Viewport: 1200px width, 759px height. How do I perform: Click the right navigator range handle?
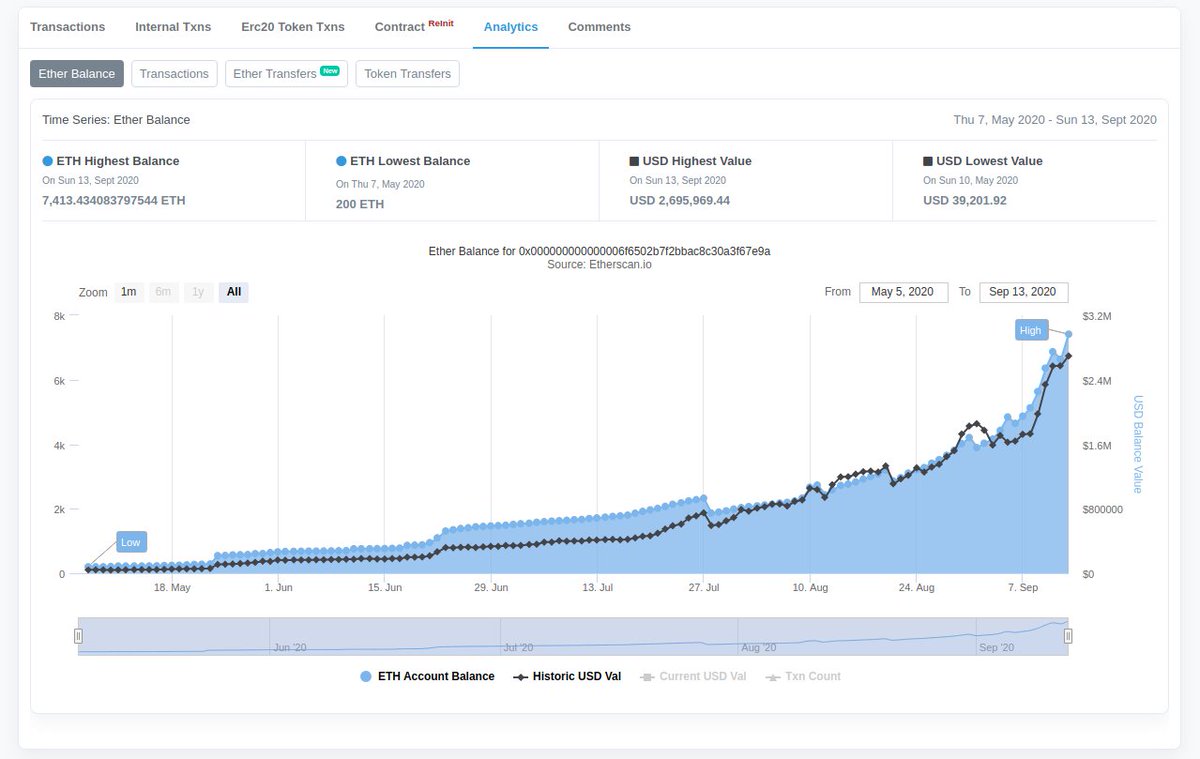click(1068, 636)
